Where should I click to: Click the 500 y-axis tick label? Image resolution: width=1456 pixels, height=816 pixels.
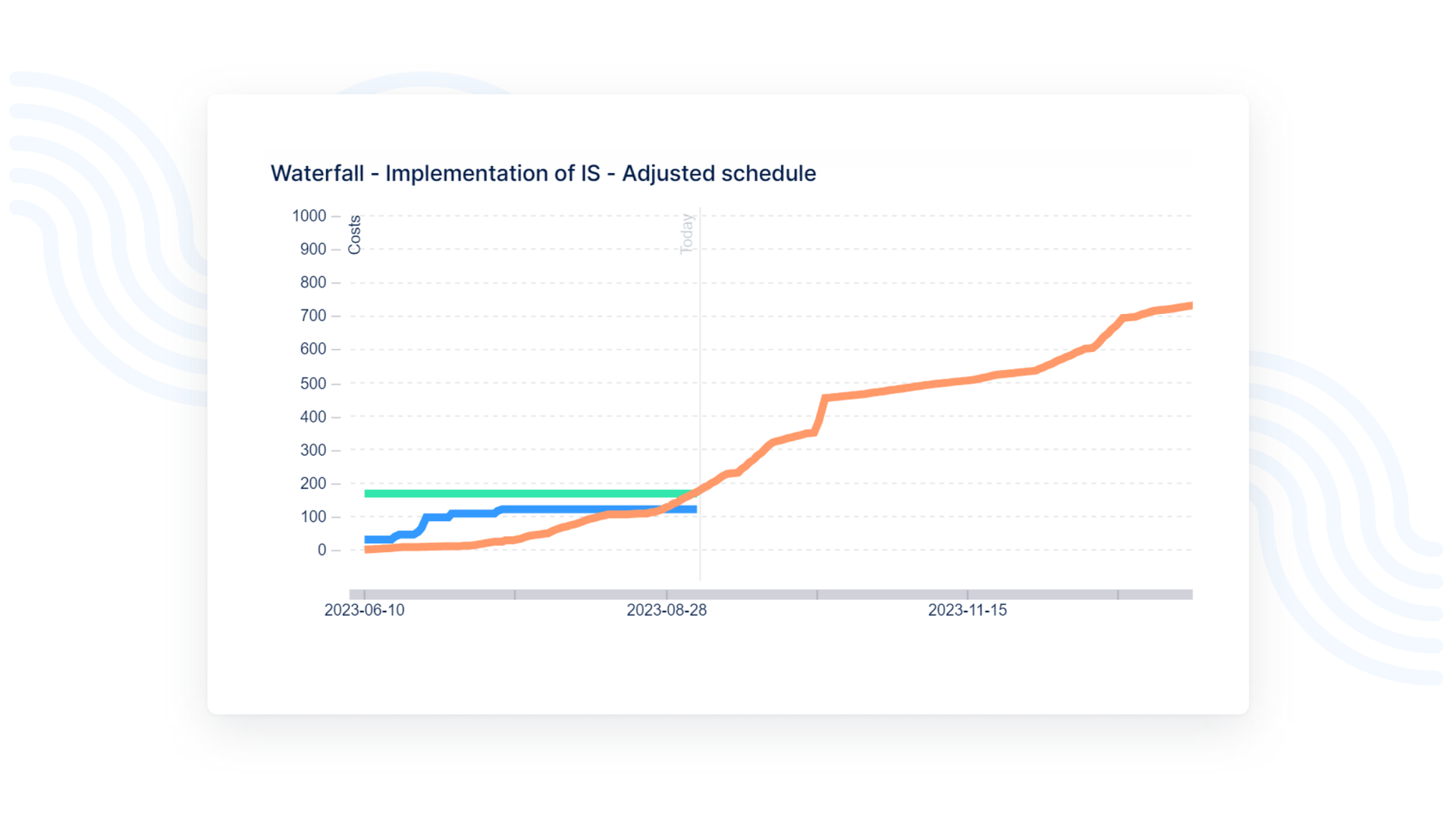[x=312, y=384]
